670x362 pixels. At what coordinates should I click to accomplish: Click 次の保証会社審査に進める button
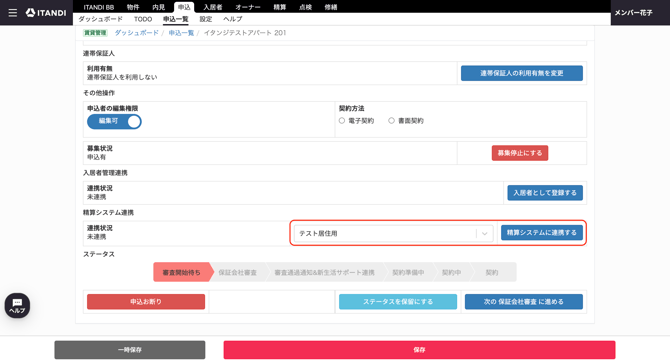point(523,302)
